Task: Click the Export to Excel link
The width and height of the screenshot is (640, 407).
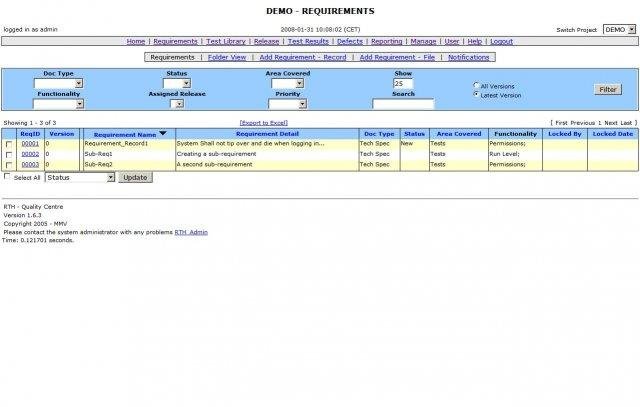Action: pos(262,122)
